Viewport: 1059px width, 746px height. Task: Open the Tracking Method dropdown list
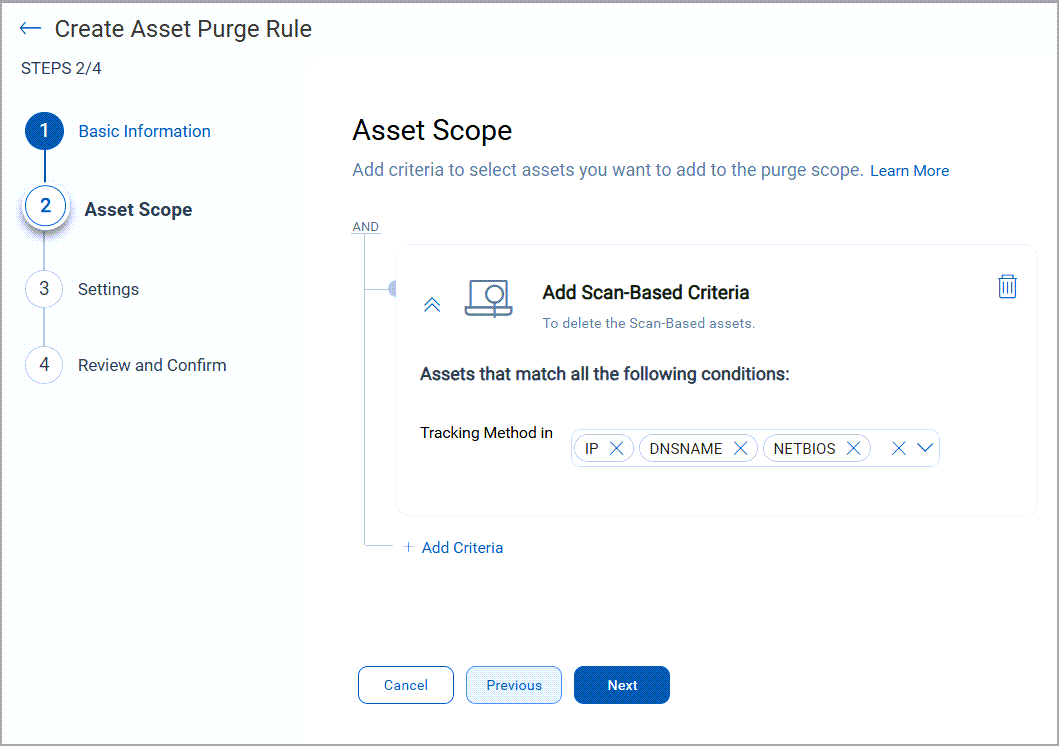pos(925,448)
